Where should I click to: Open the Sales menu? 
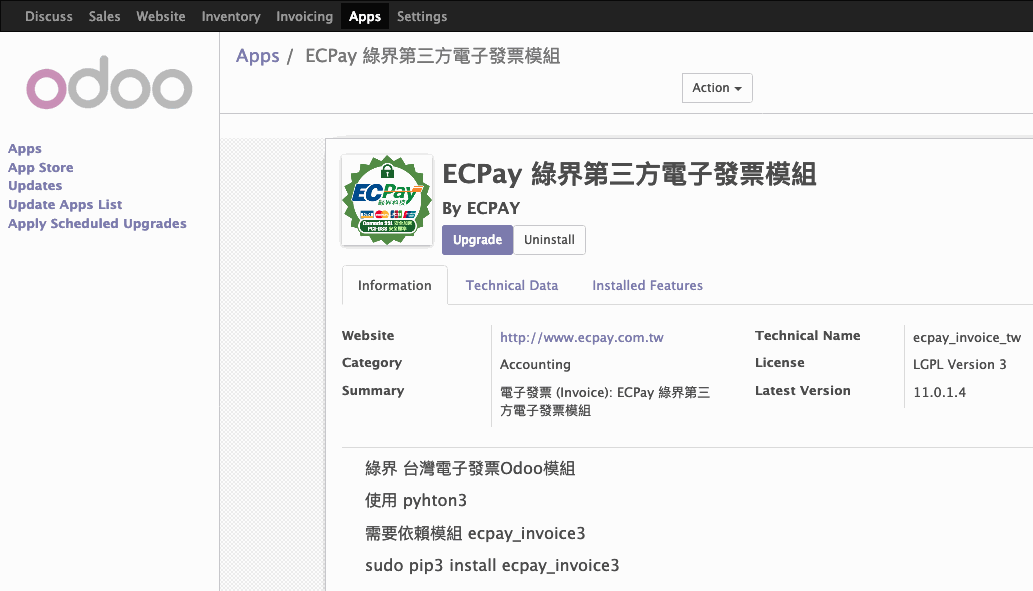[105, 16]
